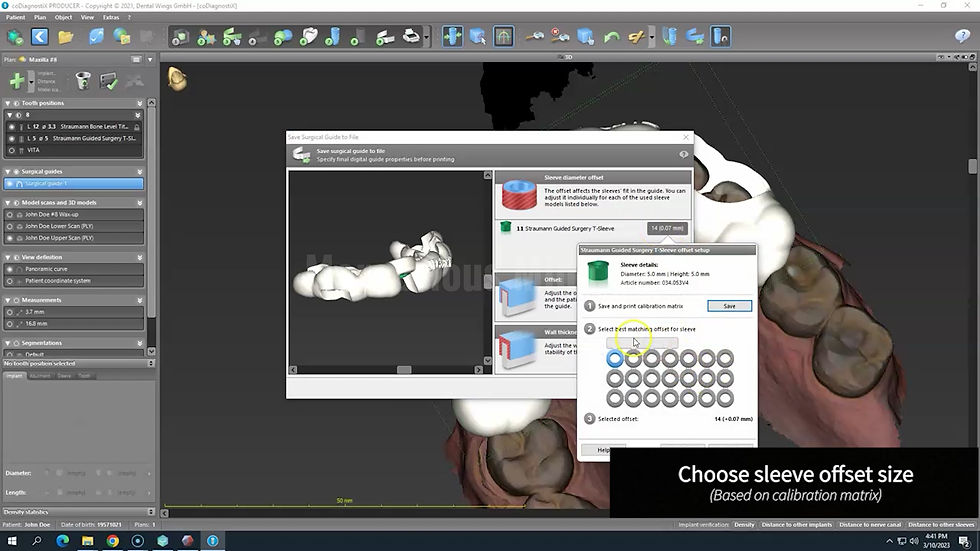This screenshot has height=551, width=980.
Task: Toggle the sleeve and guide icon
Action: coord(720,36)
